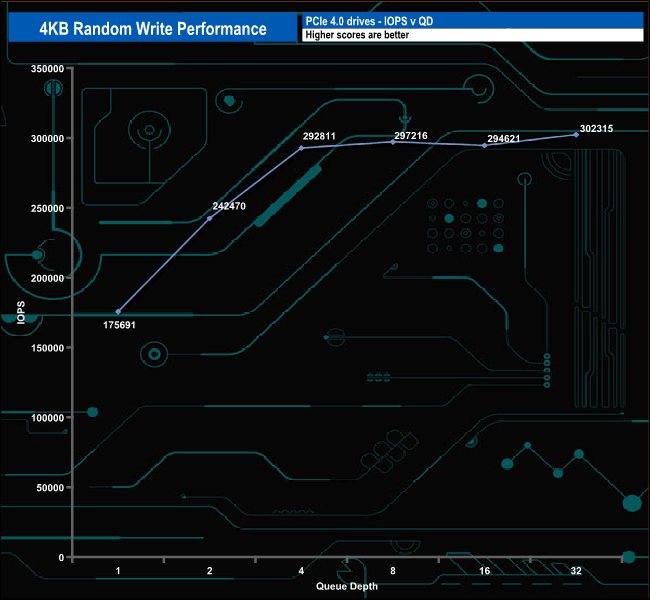Click the 350000 y-axis label
The width and height of the screenshot is (650, 600).
47,69
